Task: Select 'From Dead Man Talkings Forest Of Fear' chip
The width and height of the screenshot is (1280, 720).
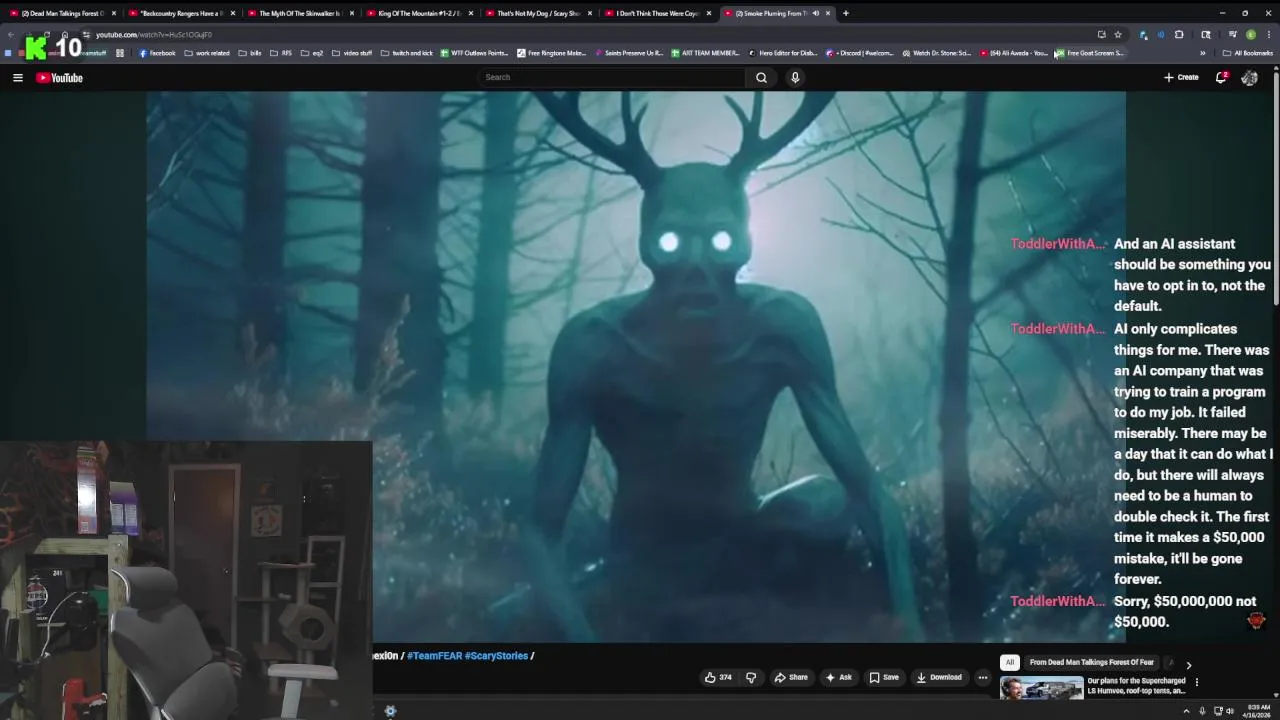Action: pos(1092,662)
